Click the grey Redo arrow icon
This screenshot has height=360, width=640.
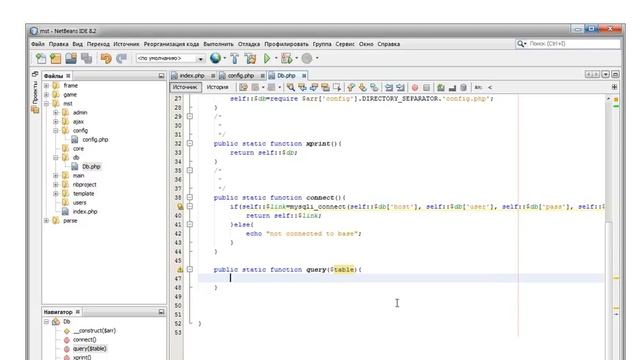121,59
